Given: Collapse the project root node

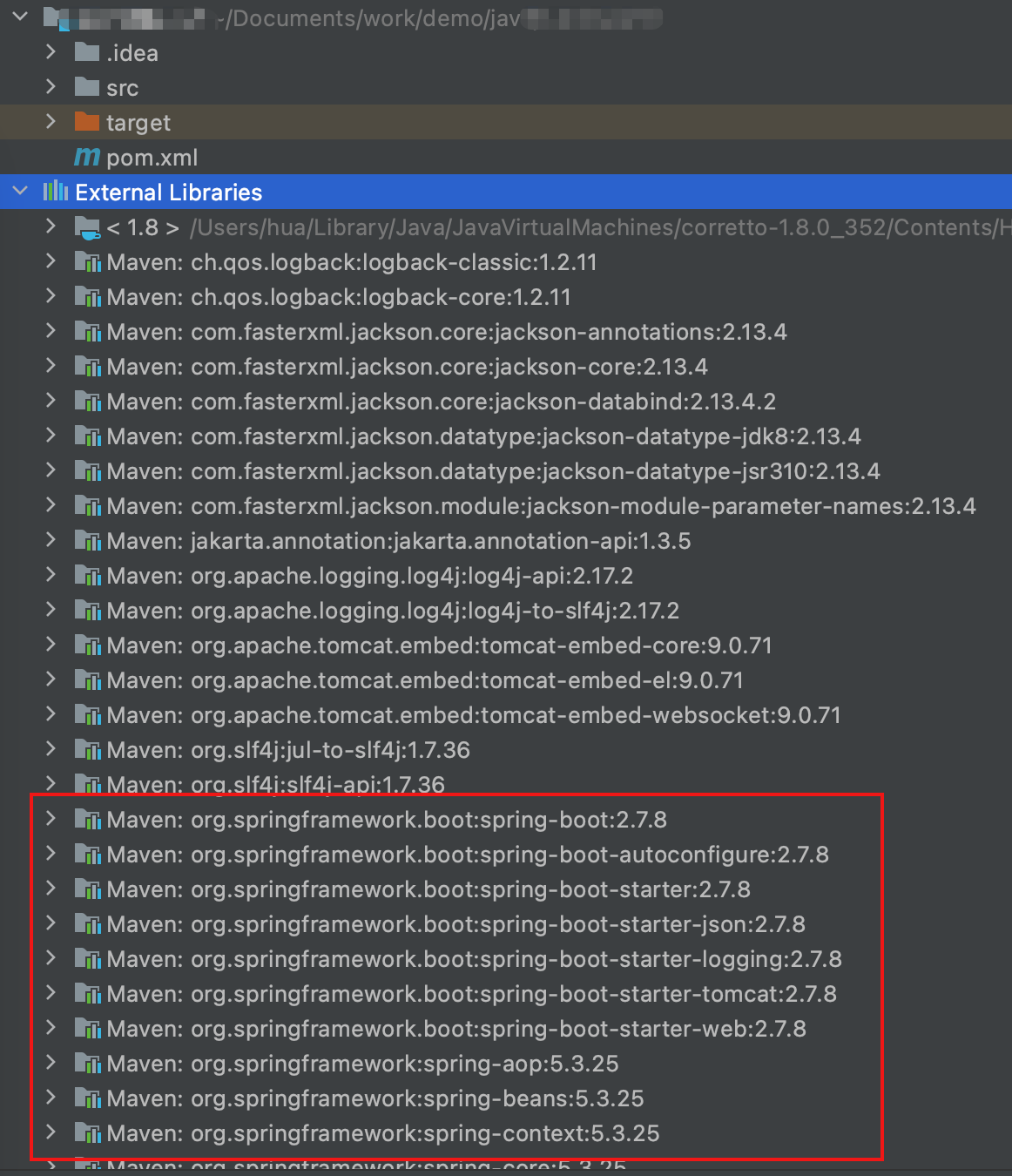Looking at the screenshot, I should tap(20, 17).
